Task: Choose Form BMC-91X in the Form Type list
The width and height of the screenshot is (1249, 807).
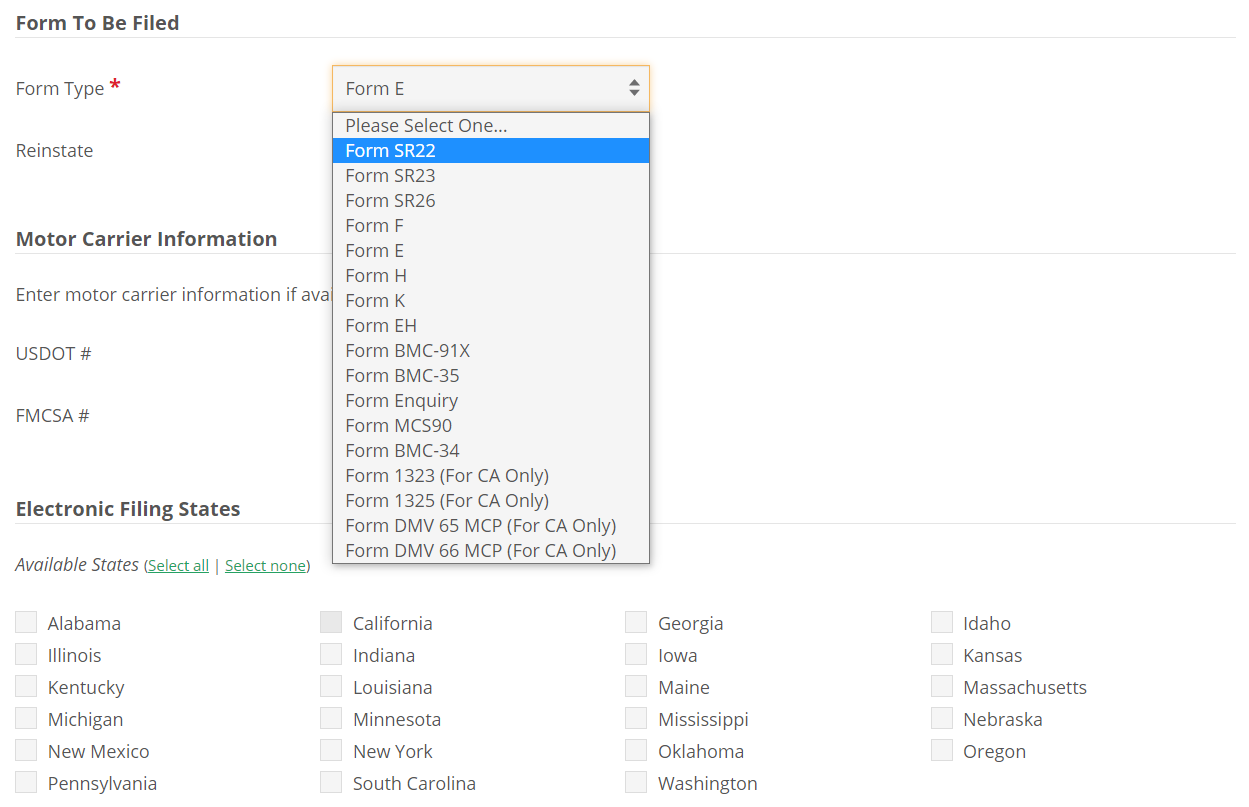Action: [x=407, y=350]
